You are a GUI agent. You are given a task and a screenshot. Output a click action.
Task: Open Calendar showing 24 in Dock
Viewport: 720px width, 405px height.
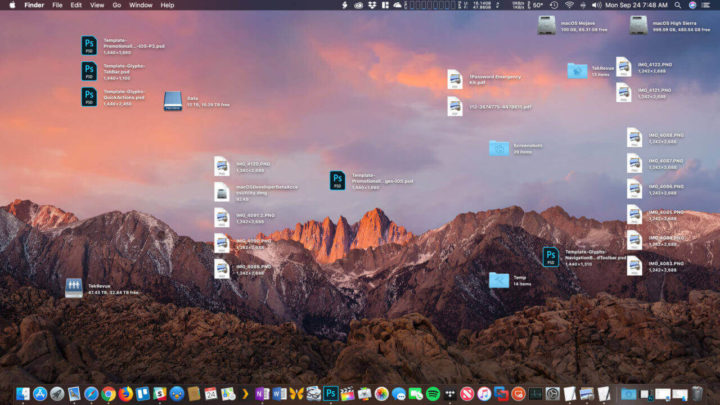(x=211, y=394)
